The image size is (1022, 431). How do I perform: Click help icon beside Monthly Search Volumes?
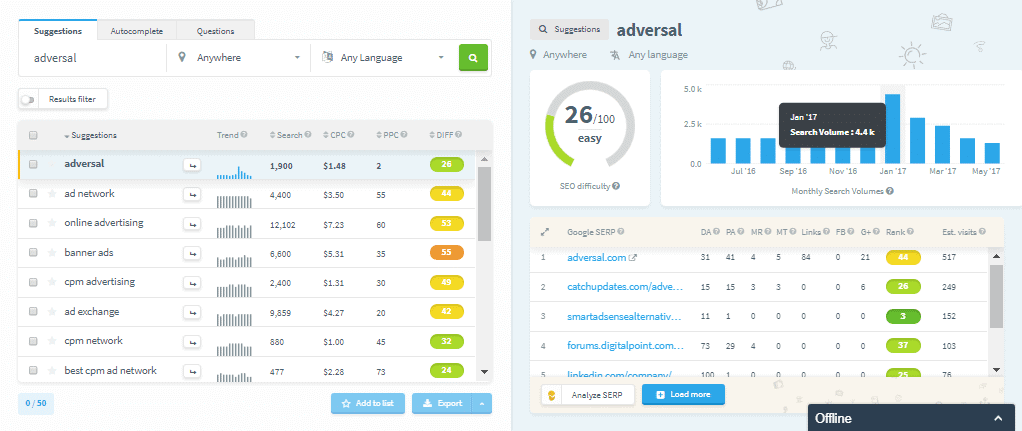coord(889,191)
